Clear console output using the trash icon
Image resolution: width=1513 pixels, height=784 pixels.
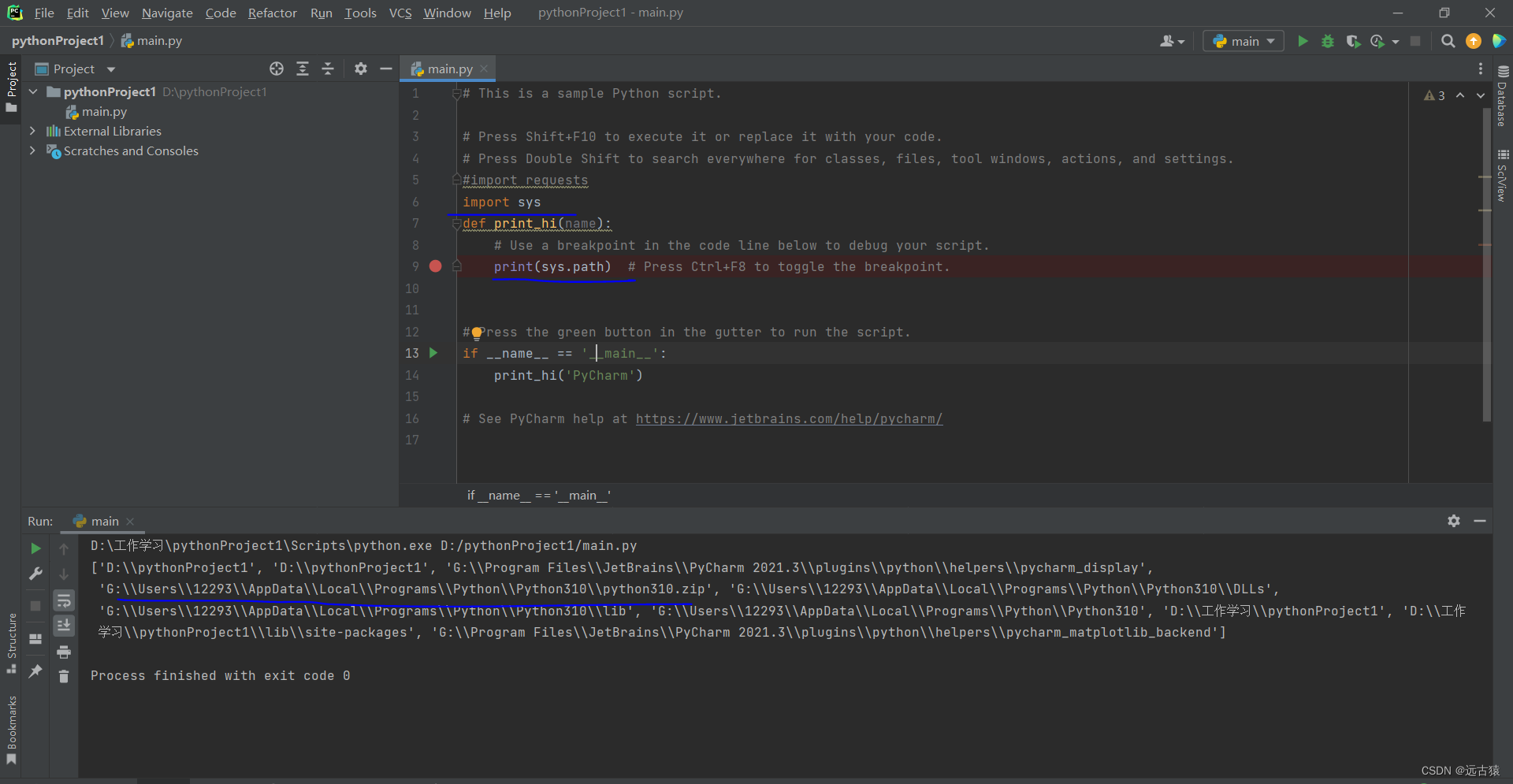[64, 676]
